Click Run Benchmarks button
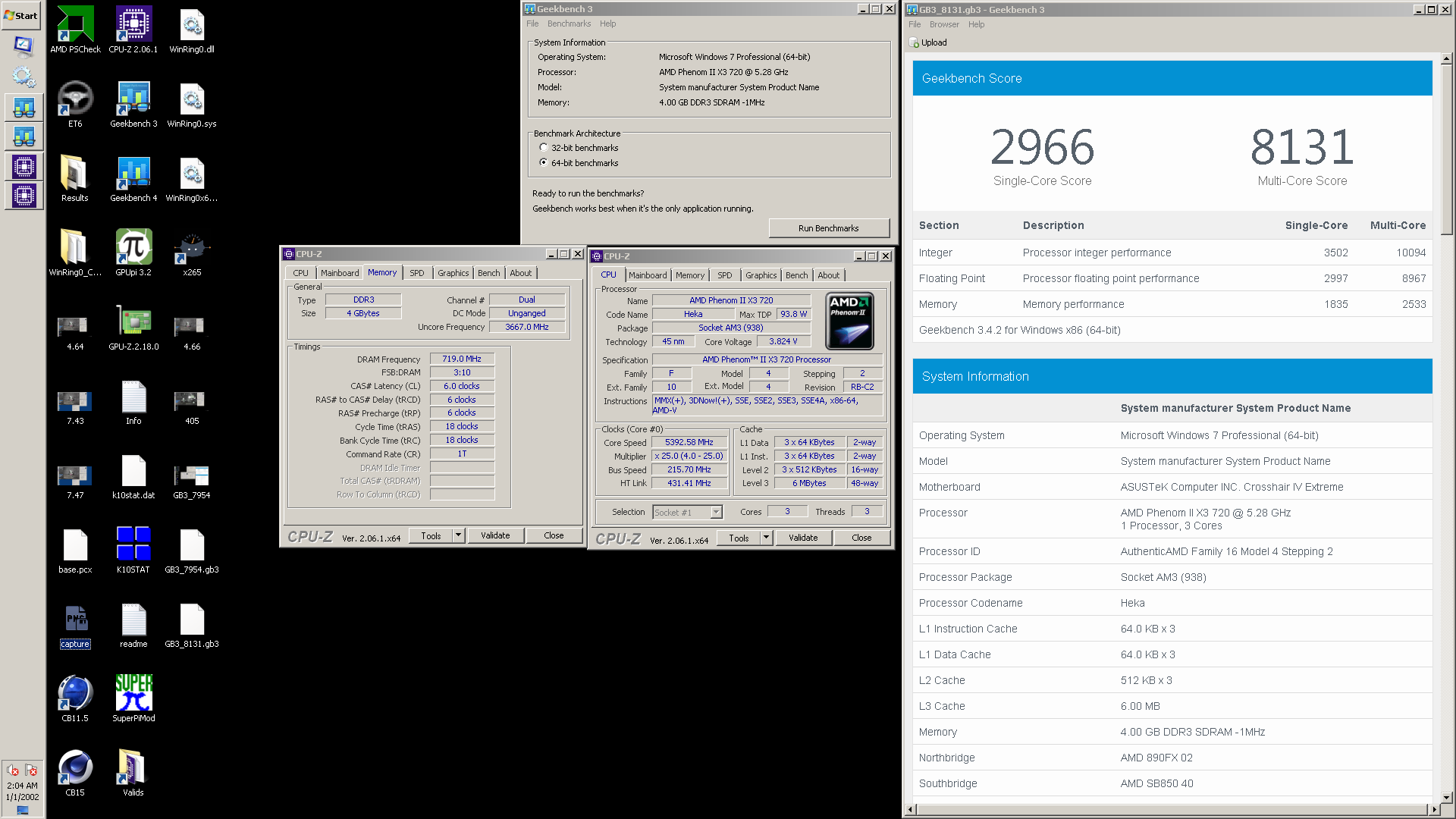Screen dimensions: 1456x819 (828, 228)
